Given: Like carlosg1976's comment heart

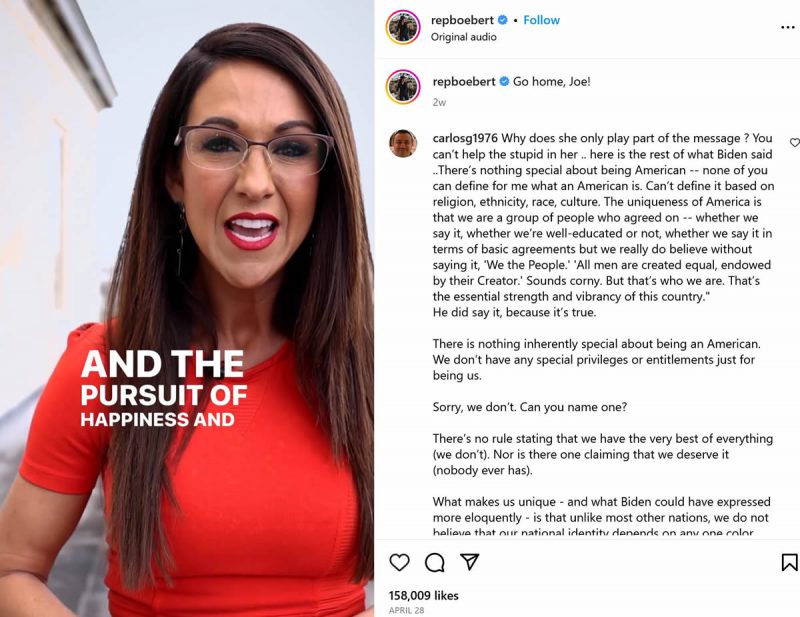Looking at the screenshot, I should pyautogui.click(x=794, y=142).
